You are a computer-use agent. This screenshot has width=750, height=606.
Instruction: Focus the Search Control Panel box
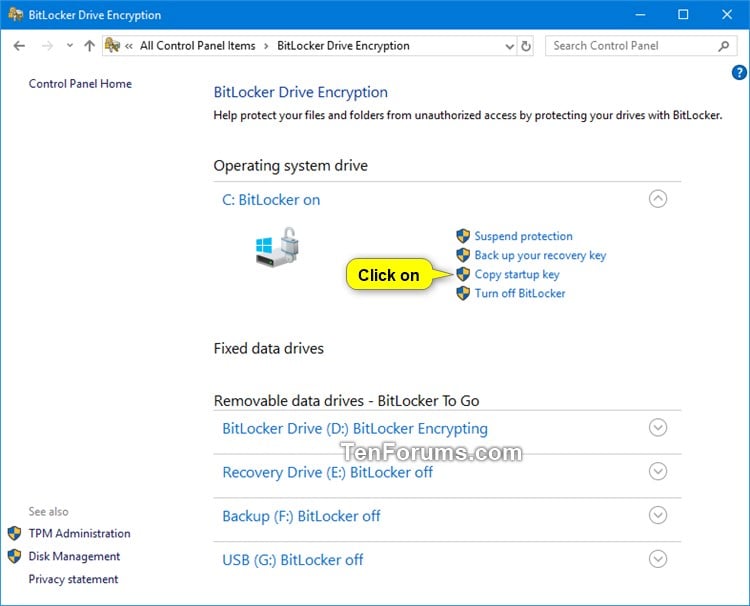[640, 46]
